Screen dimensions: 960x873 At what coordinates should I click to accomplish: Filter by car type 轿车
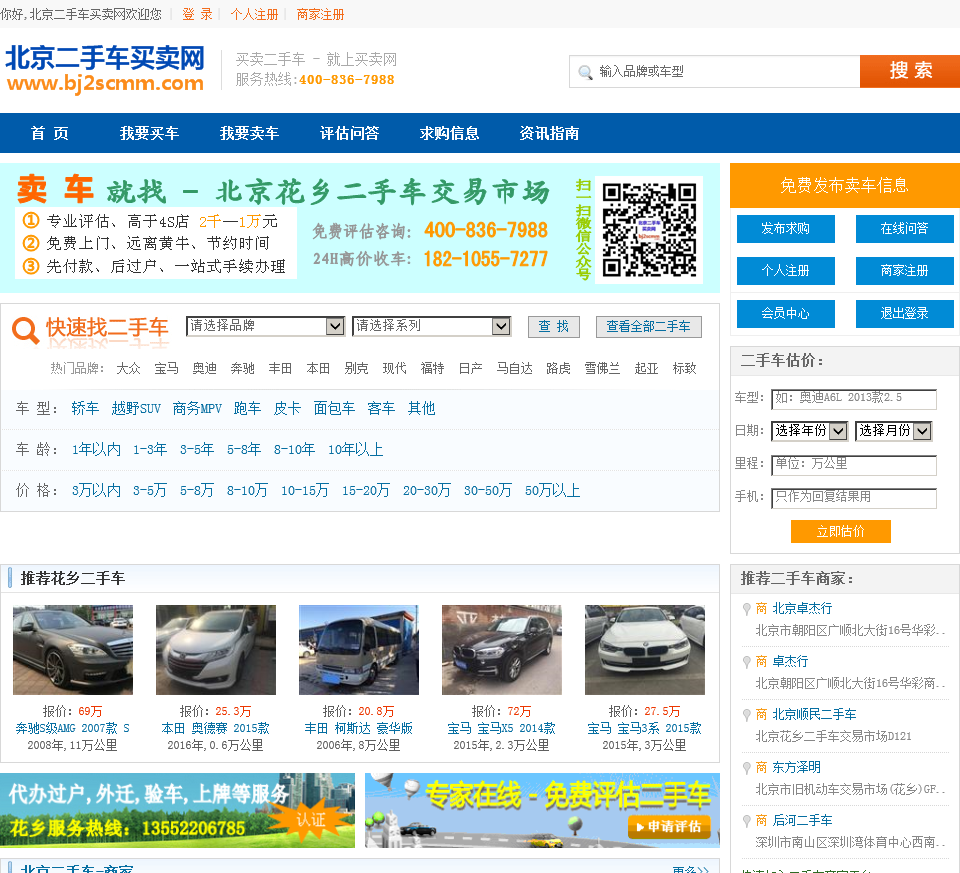[85, 408]
